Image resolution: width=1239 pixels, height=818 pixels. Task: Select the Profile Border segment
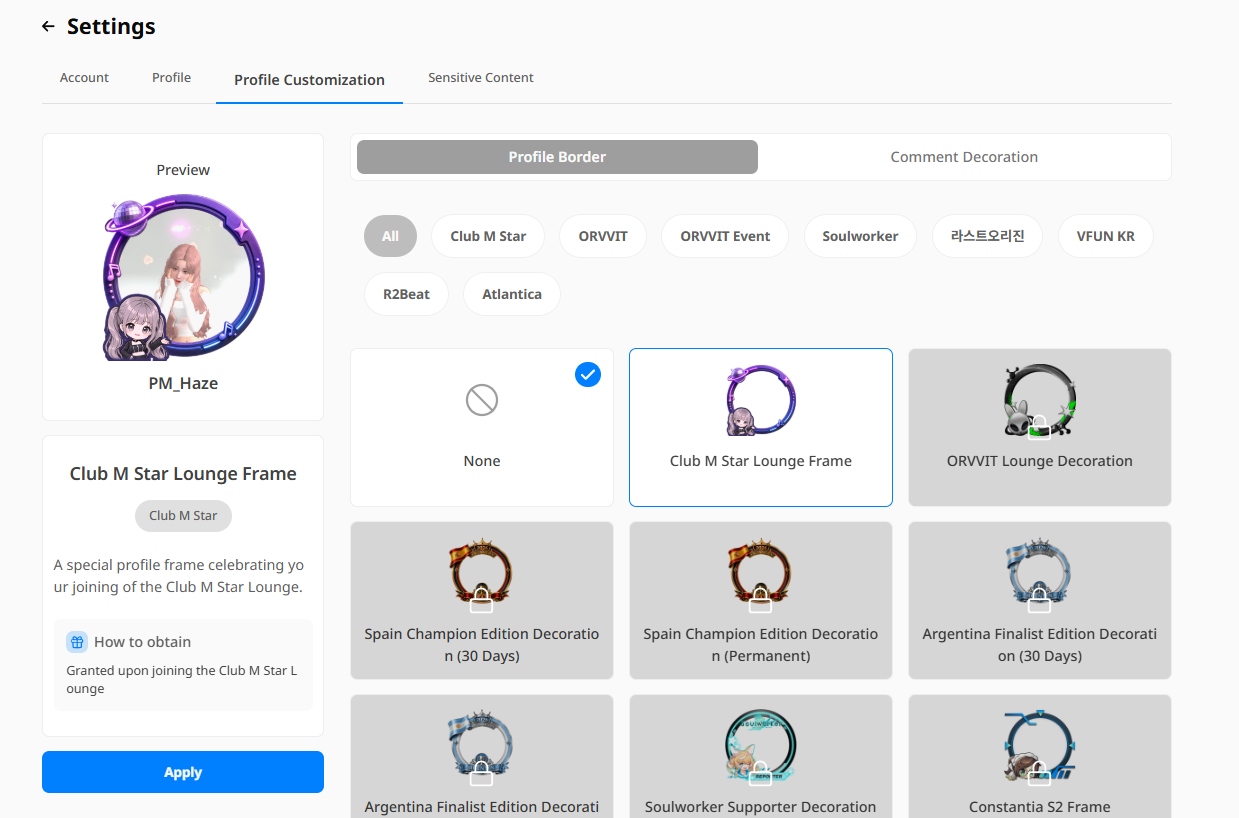pyautogui.click(x=557, y=157)
